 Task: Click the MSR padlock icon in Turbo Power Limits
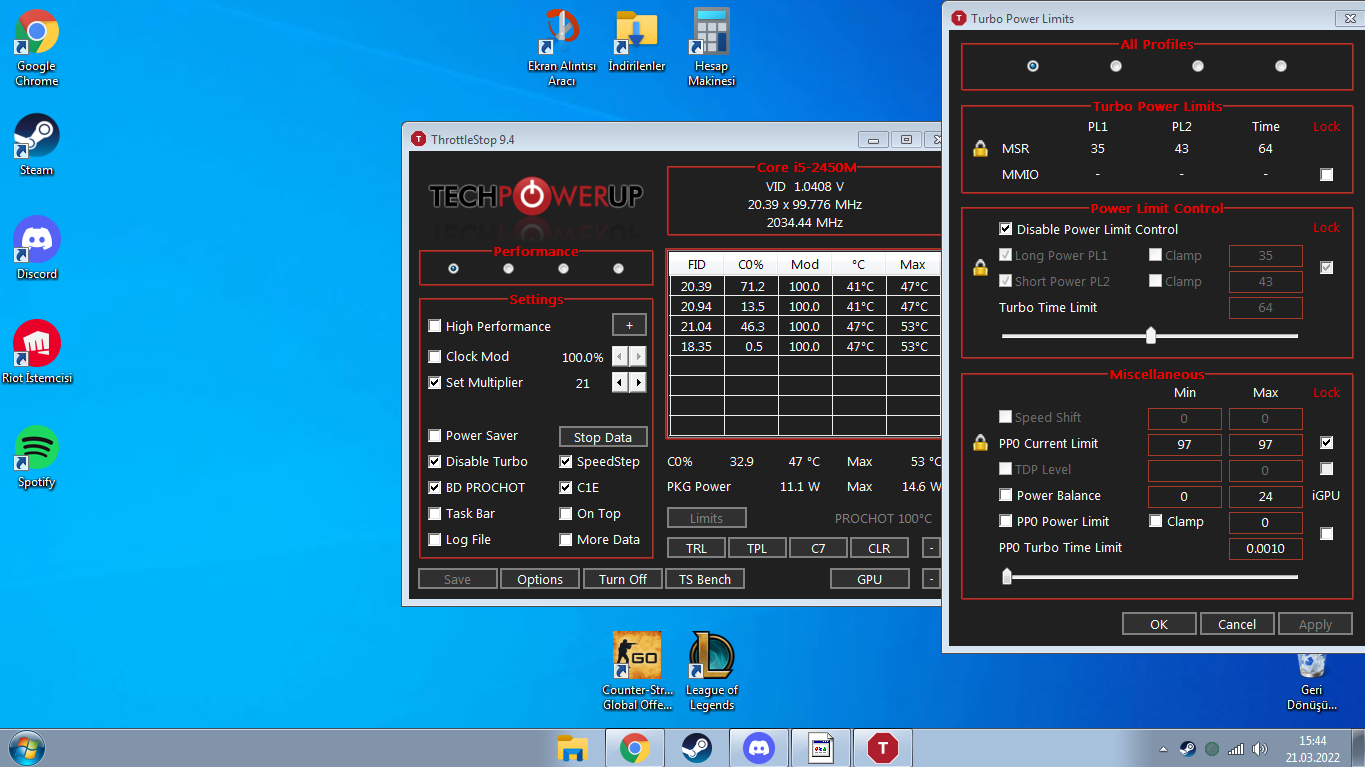[980, 149]
